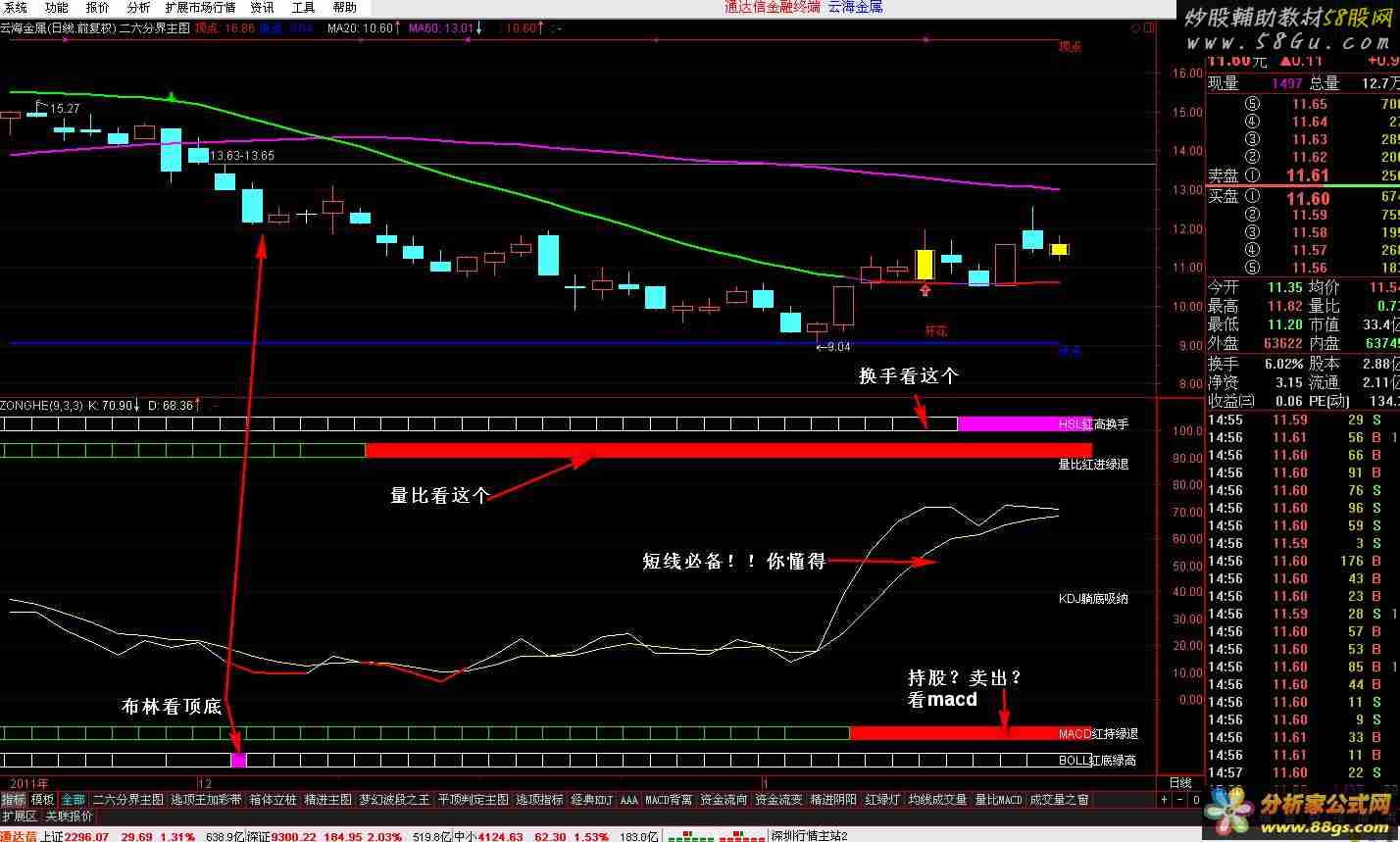1400x842 pixels.
Task: Open the 分析 menu
Action: tap(138, 7)
